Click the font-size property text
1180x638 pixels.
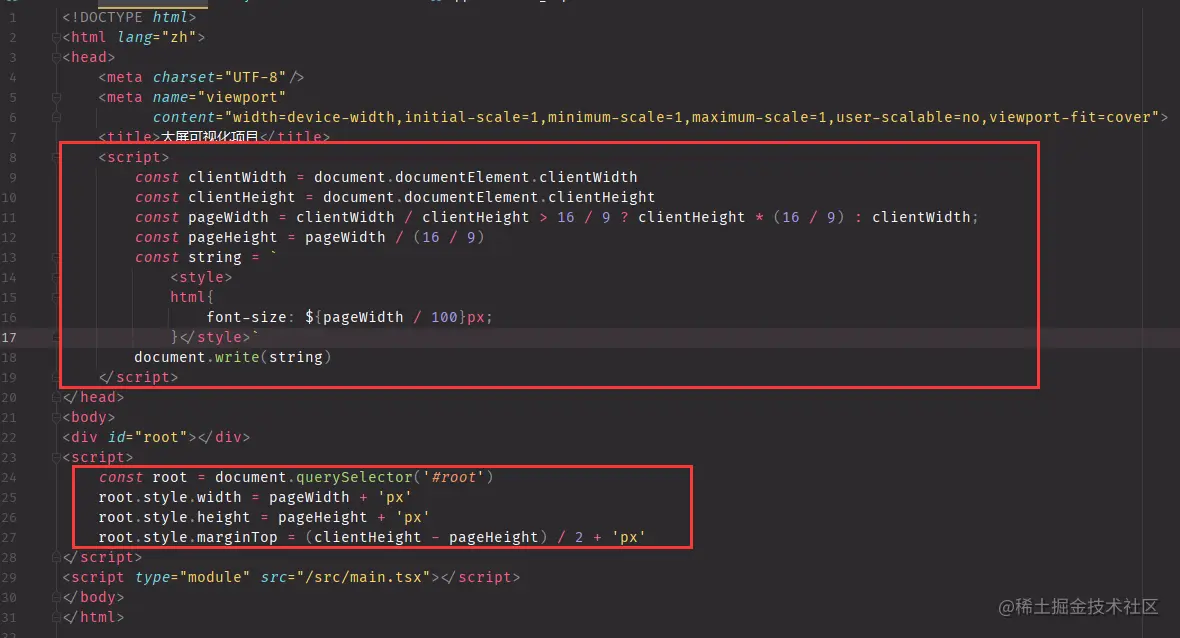[x=246, y=317]
